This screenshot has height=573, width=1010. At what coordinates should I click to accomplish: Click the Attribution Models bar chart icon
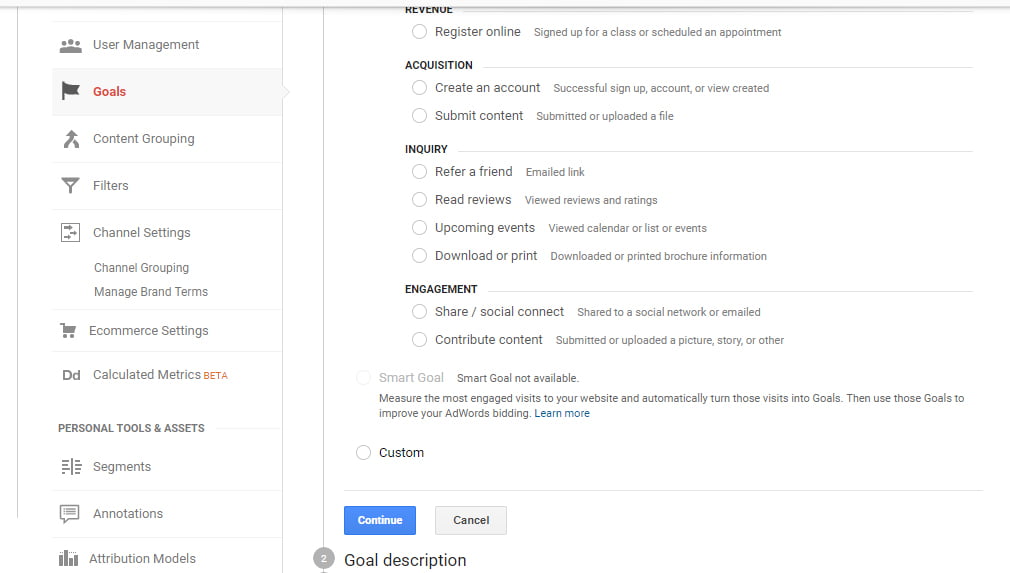click(x=68, y=558)
